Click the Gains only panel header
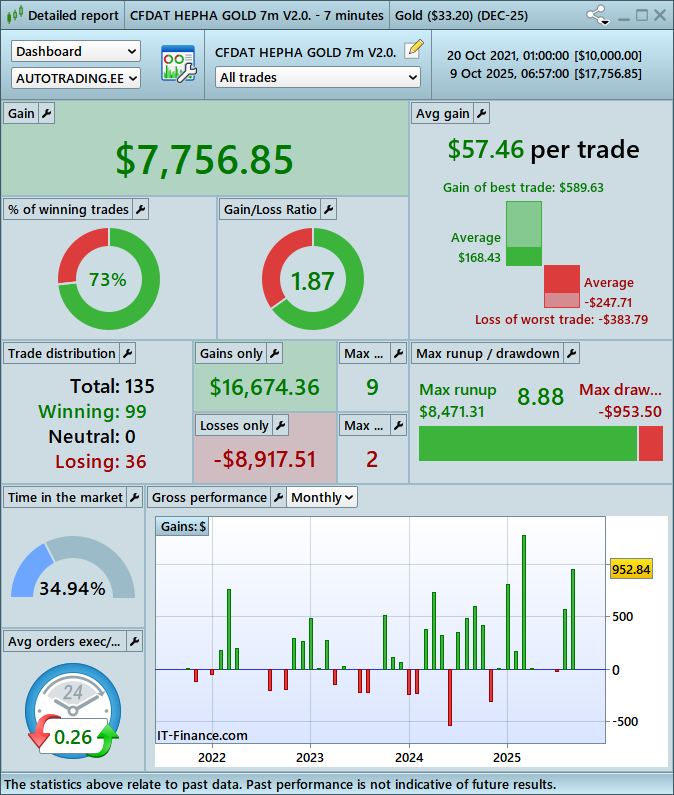674x795 pixels. point(232,353)
